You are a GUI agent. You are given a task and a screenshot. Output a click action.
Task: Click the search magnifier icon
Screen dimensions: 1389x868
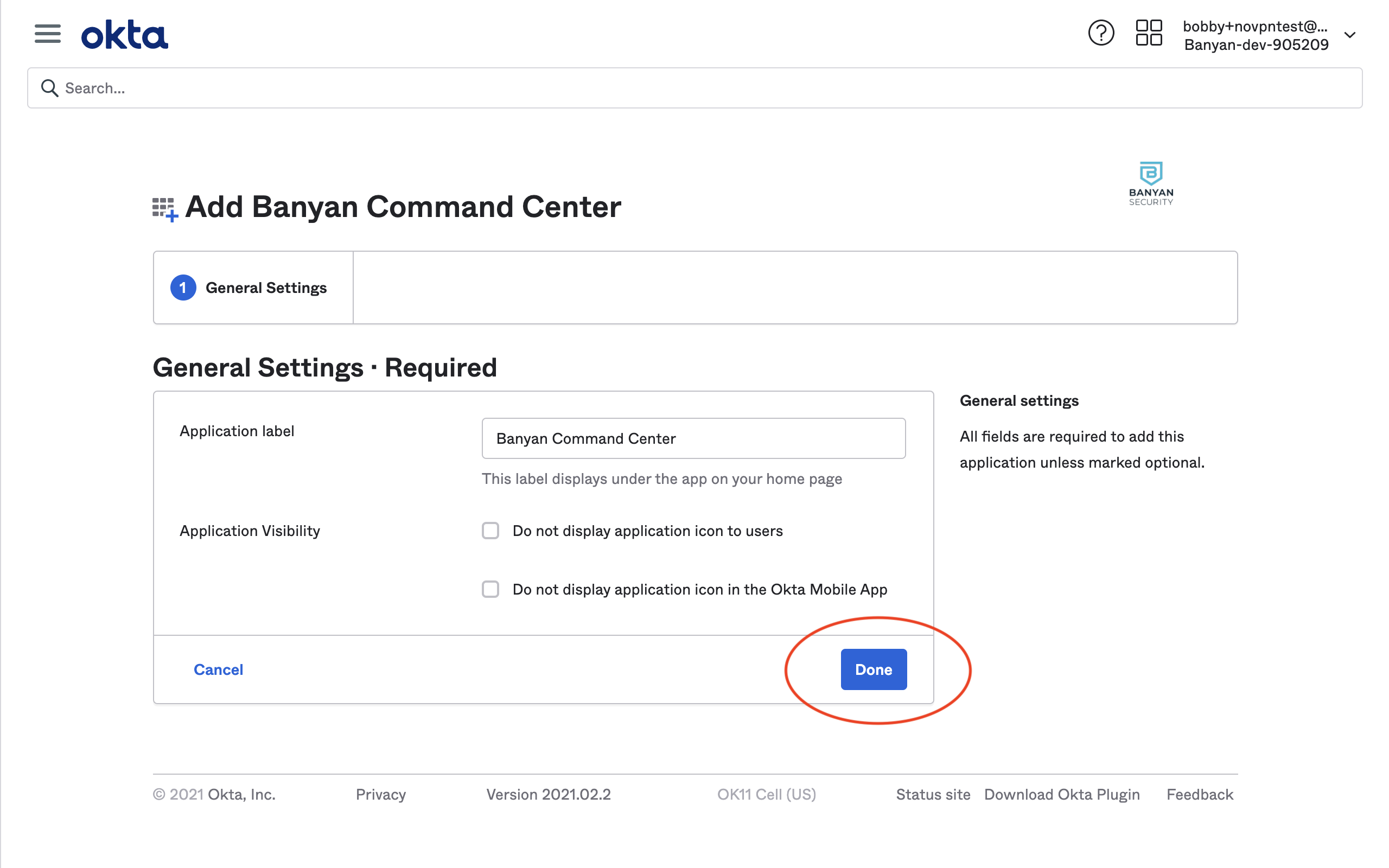pyautogui.click(x=49, y=88)
